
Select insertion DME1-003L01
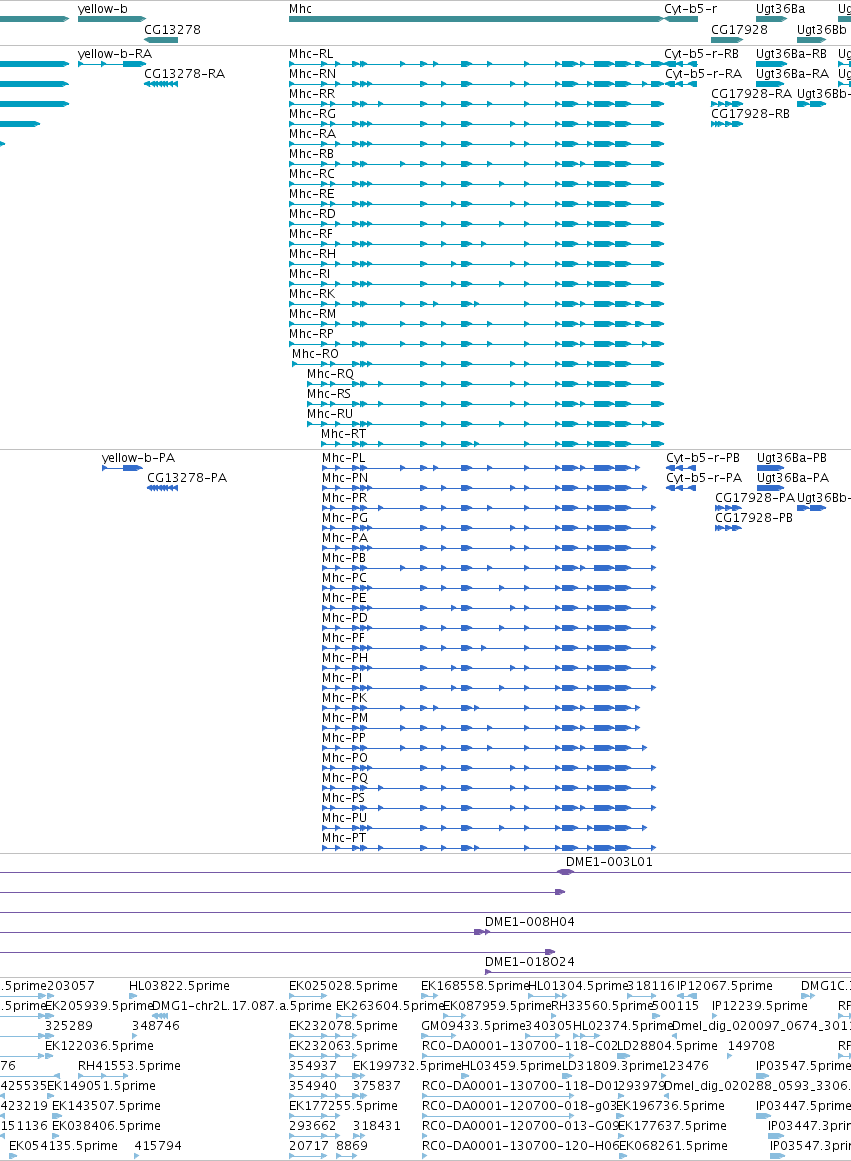(x=609, y=862)
